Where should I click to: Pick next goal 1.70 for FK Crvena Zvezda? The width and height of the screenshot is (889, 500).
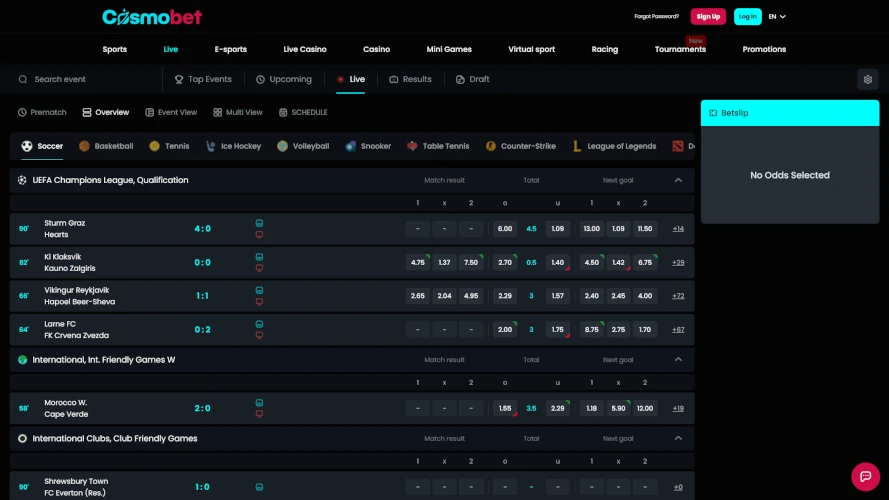coord(645,329)
